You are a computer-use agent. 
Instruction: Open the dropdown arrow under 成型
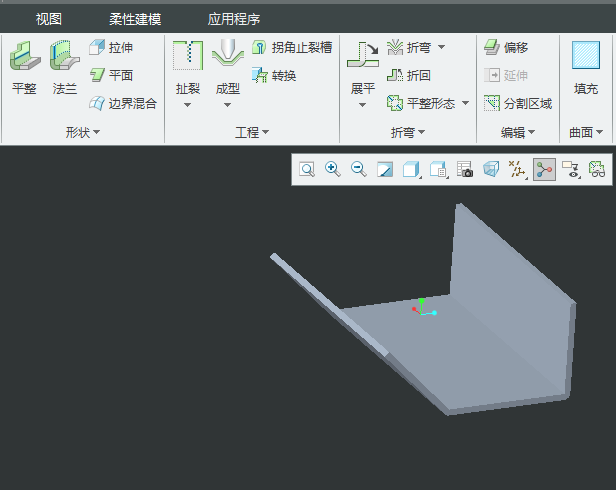point(227,105)
